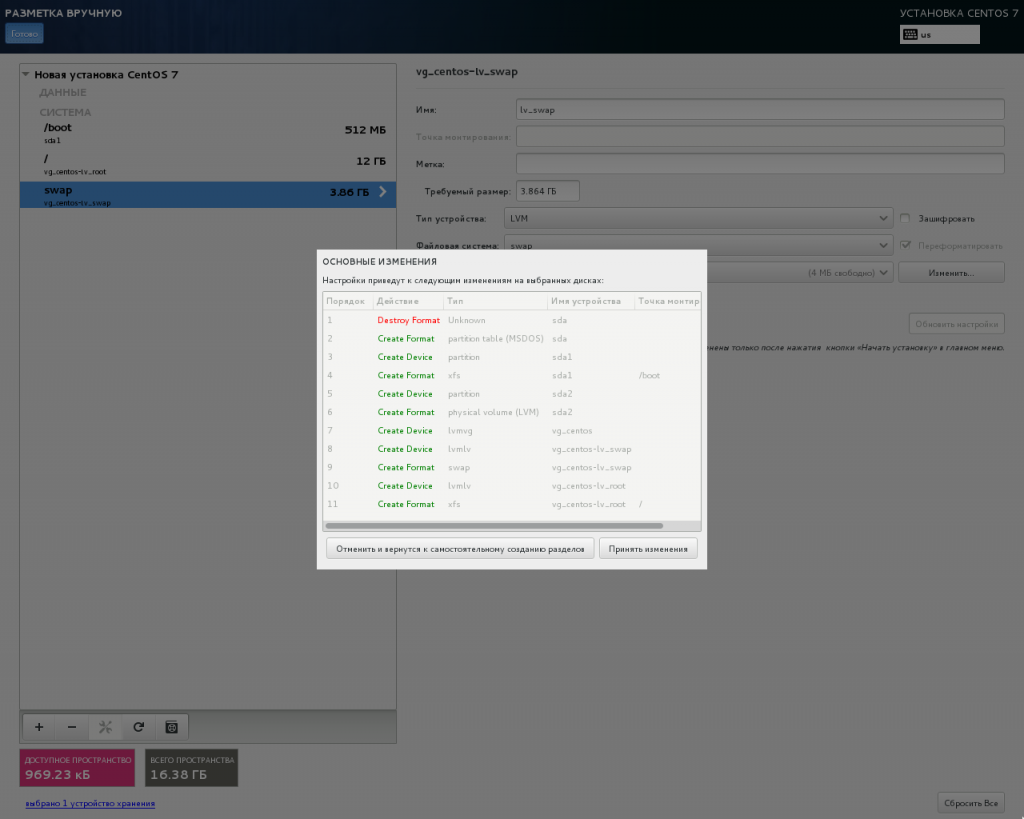
Task: Click the Имя field containing lv_swap
Action: tap(760, 109)
